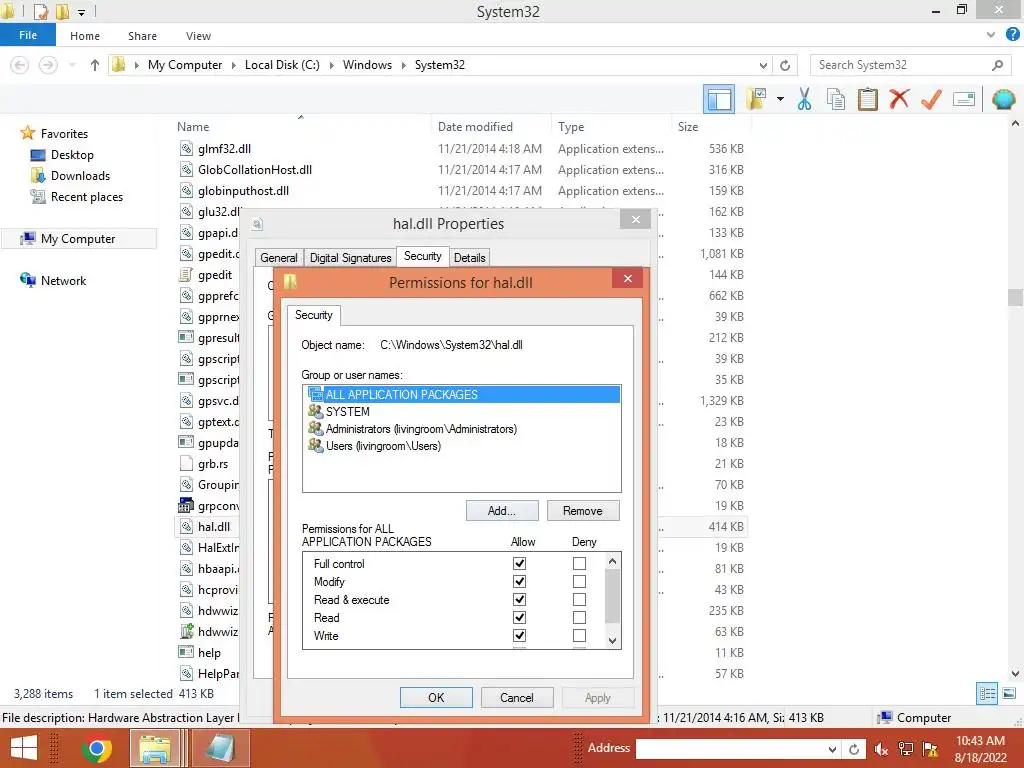1024x768 pixels.
Task: Click the orange checkmark Properties icon
Action: pyautogui.click(x=931, y=99)
